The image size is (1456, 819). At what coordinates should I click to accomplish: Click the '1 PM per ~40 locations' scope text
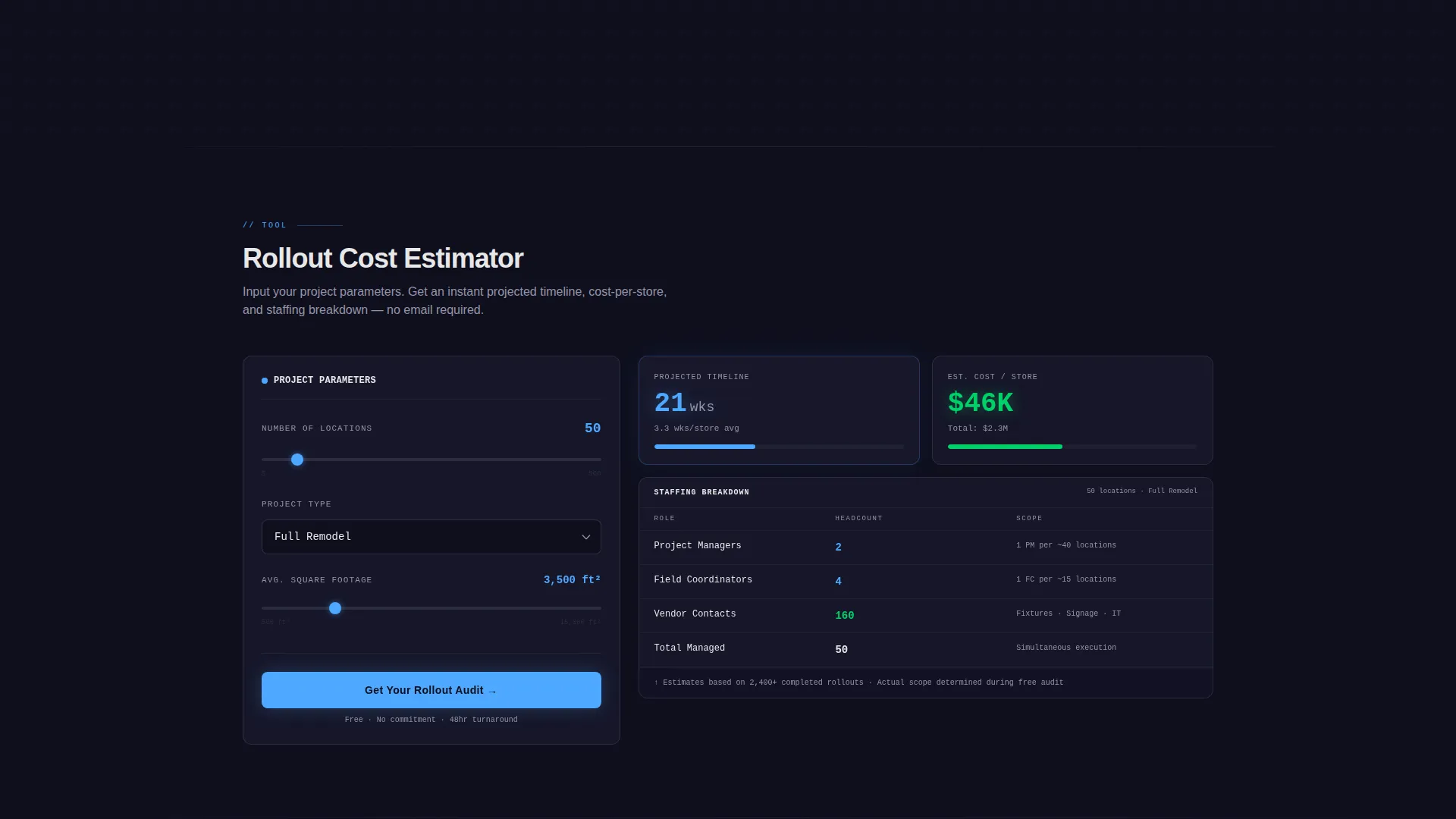click(x=1066, y=545)
